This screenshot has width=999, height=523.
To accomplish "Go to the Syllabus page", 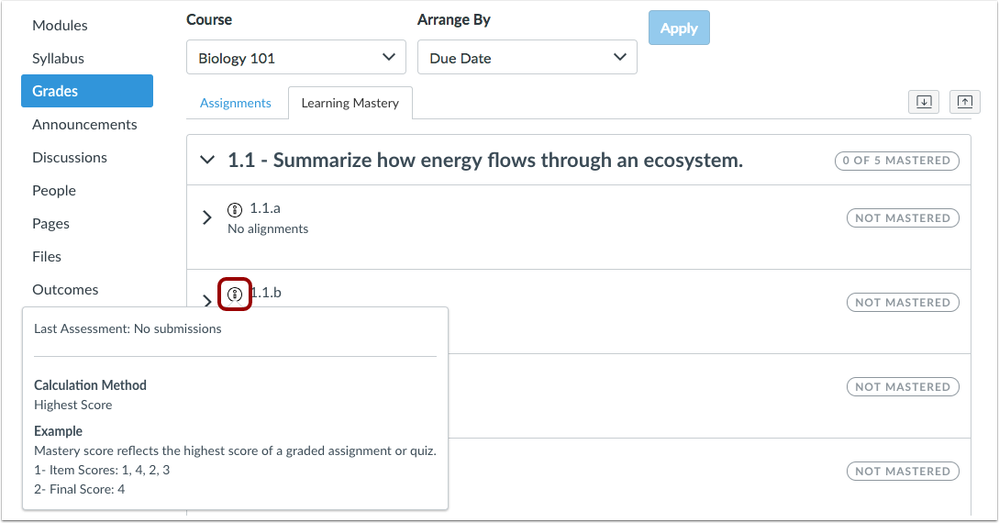I will point(58,58).
